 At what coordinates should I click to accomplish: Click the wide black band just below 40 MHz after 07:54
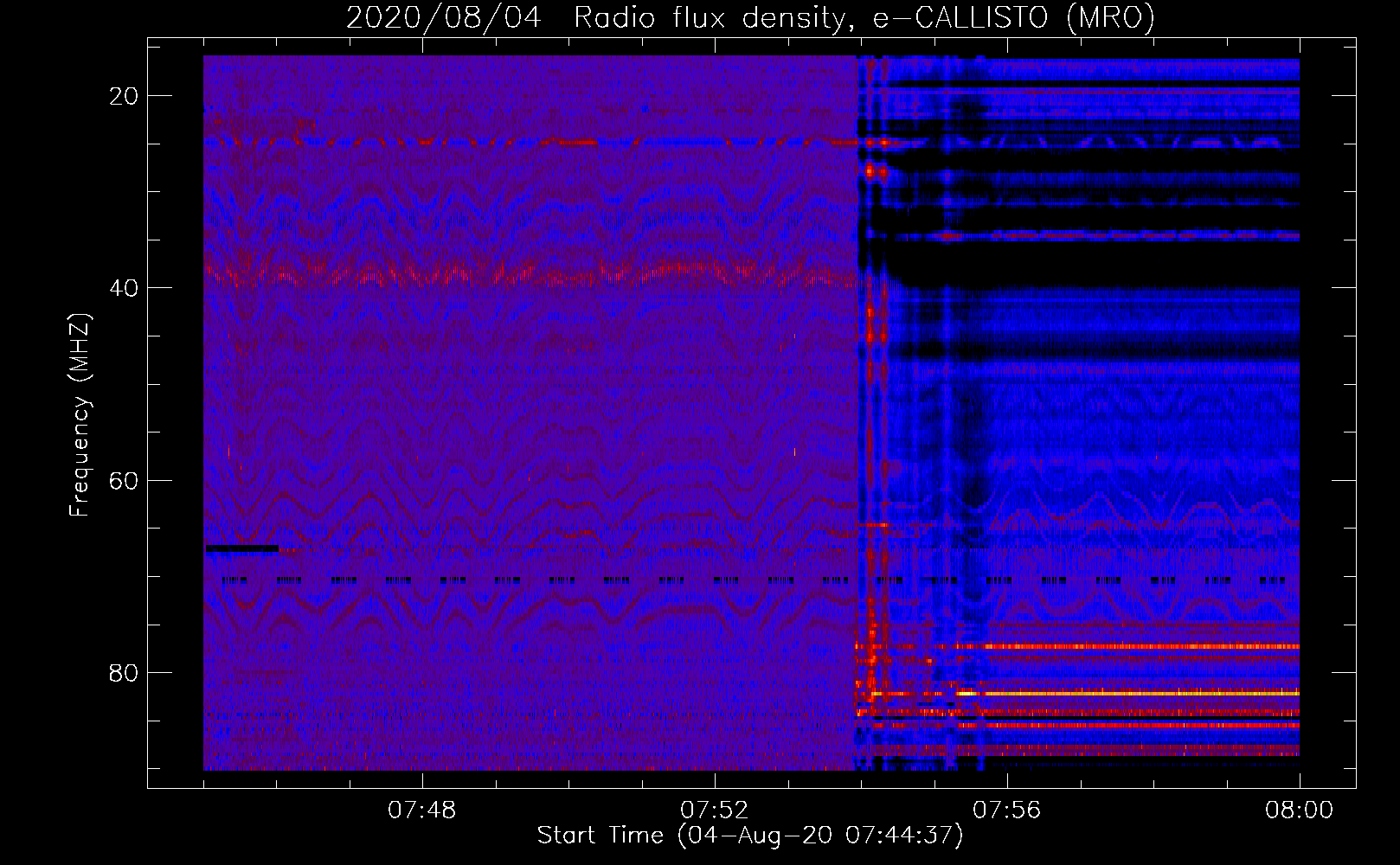pyautogui.click(x=1099, y=265)
